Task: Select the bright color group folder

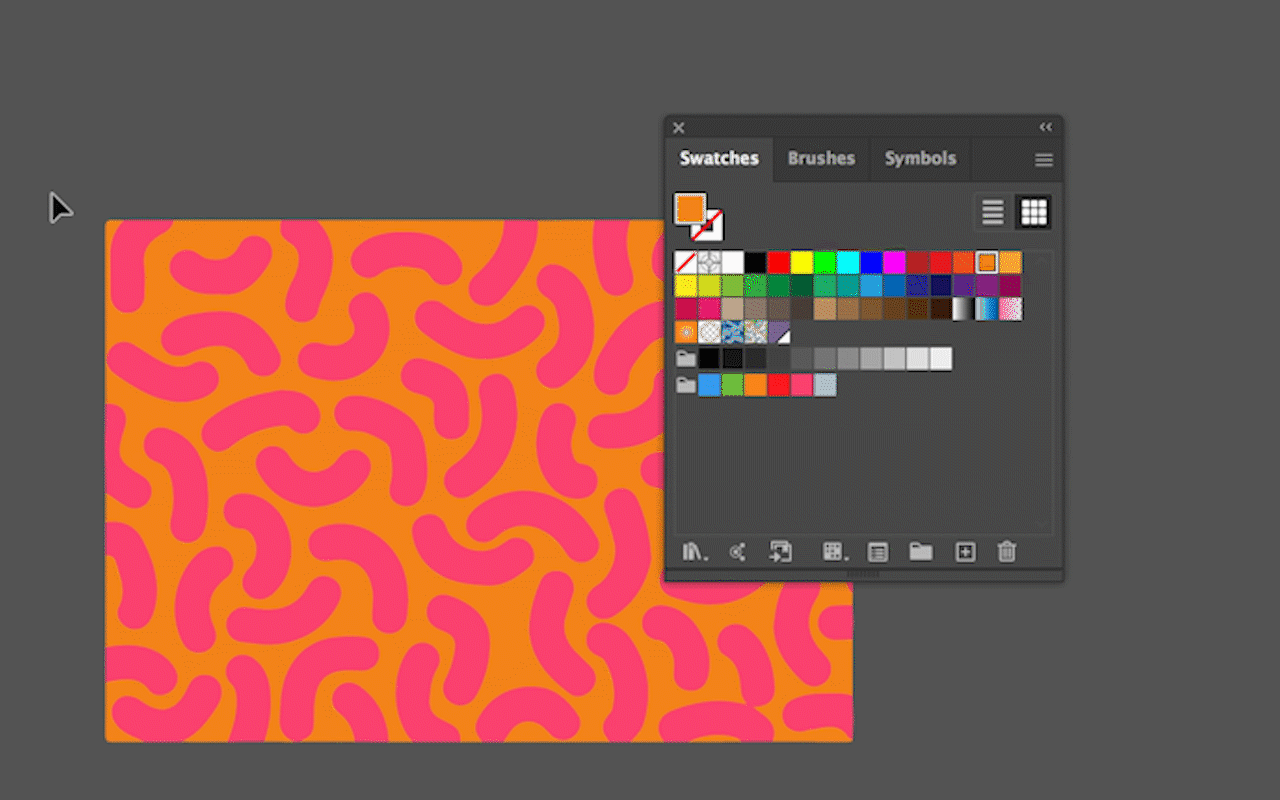Action: point(686,385)
